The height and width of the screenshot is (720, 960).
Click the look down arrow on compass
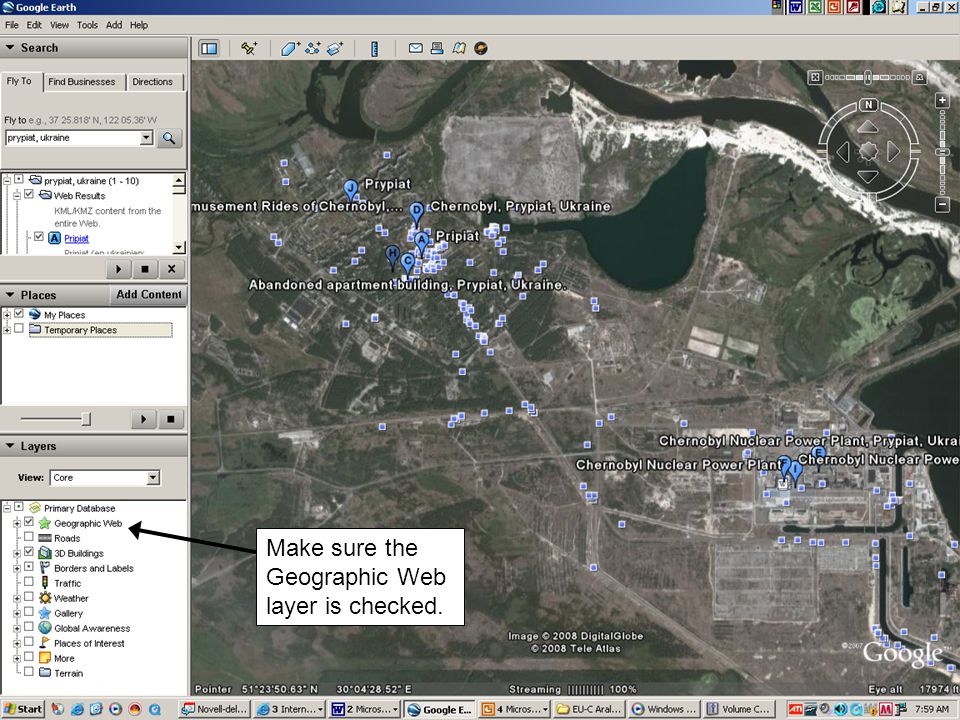(868, 176)
